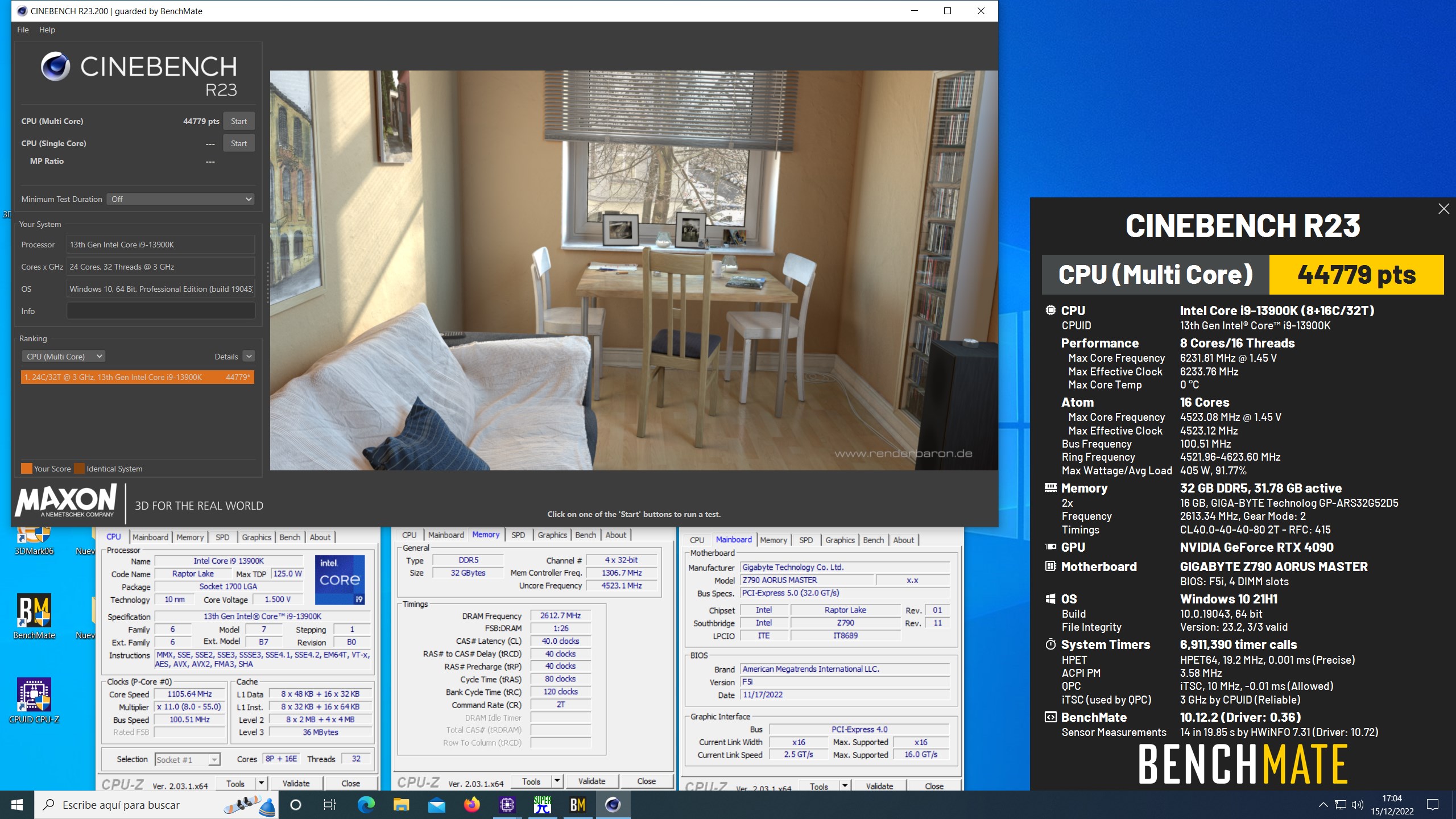Click Close in the middle CPU-Z window
This screenshot has height=819, width=1456.
pyautogui.click(x=647, y=781)
